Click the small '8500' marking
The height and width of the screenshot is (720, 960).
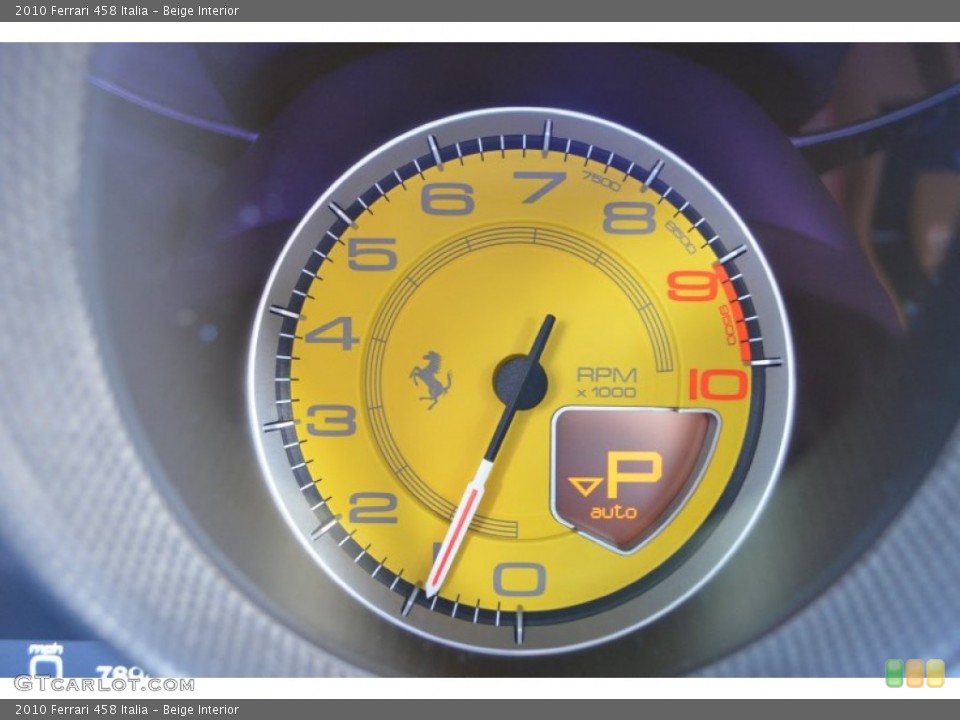[681, 238]
